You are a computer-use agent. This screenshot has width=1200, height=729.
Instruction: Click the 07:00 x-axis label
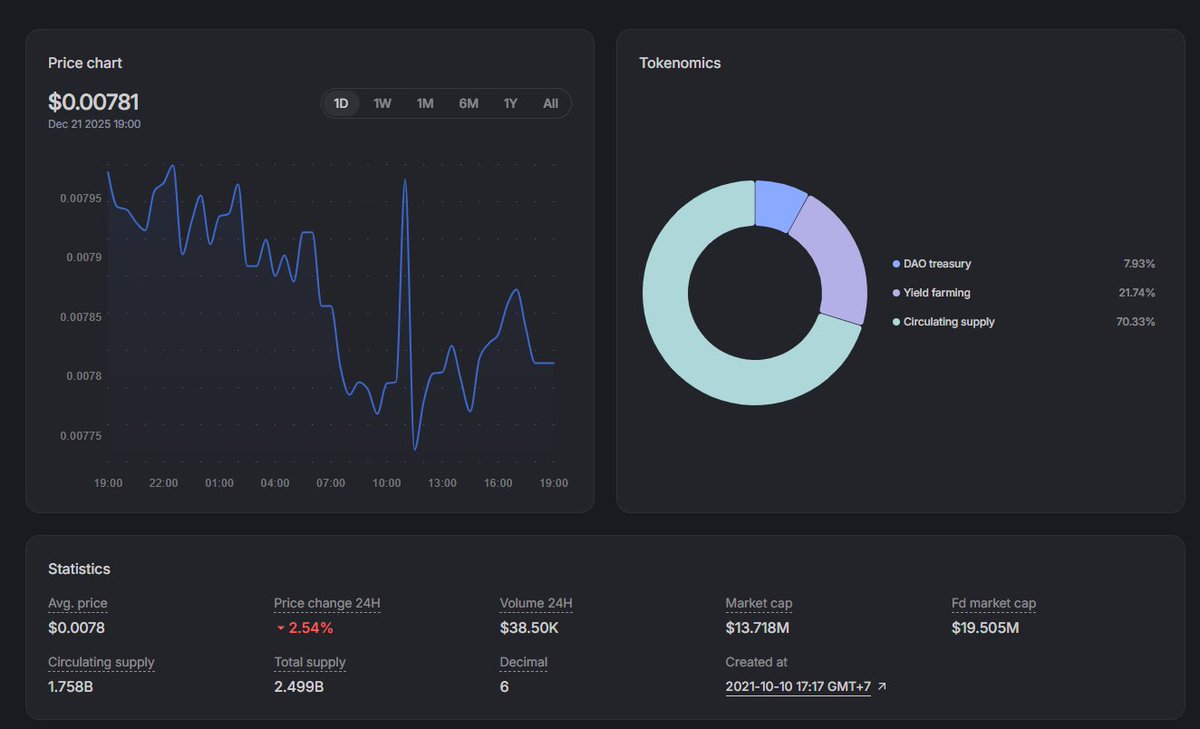click(x=331, y=483)
